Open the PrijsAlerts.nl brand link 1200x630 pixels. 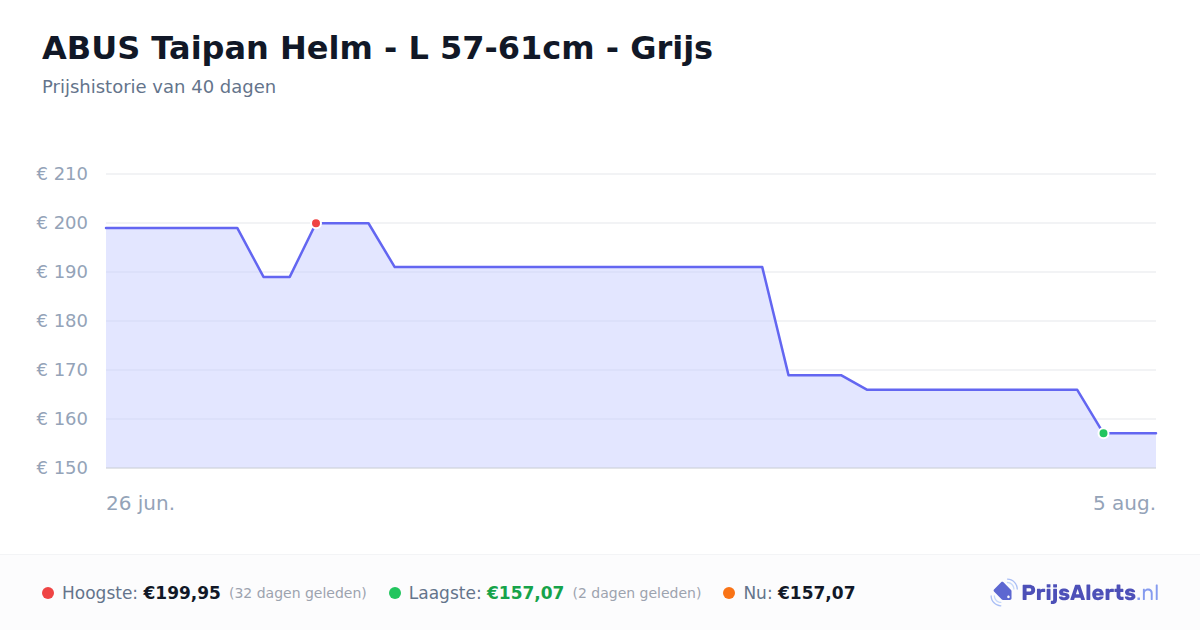tap(1075, 592)
